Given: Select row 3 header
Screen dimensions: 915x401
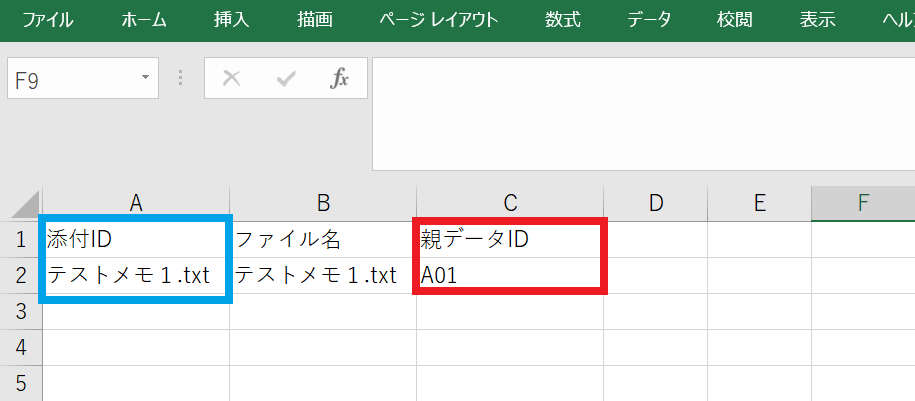Looking at the screenshot, I should click(x=21, y=311).
